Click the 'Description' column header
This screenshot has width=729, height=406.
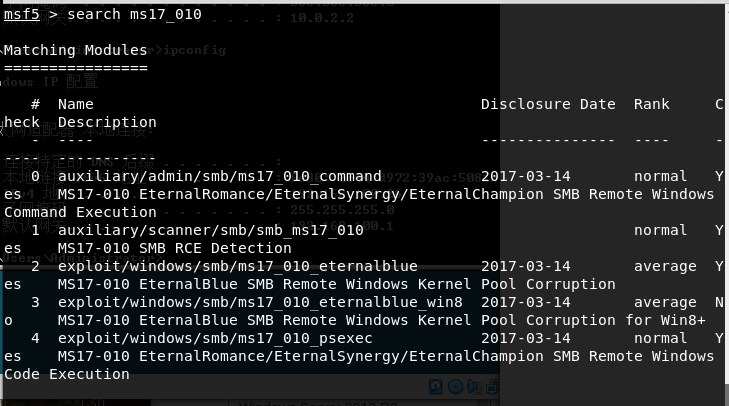(107, 122)
